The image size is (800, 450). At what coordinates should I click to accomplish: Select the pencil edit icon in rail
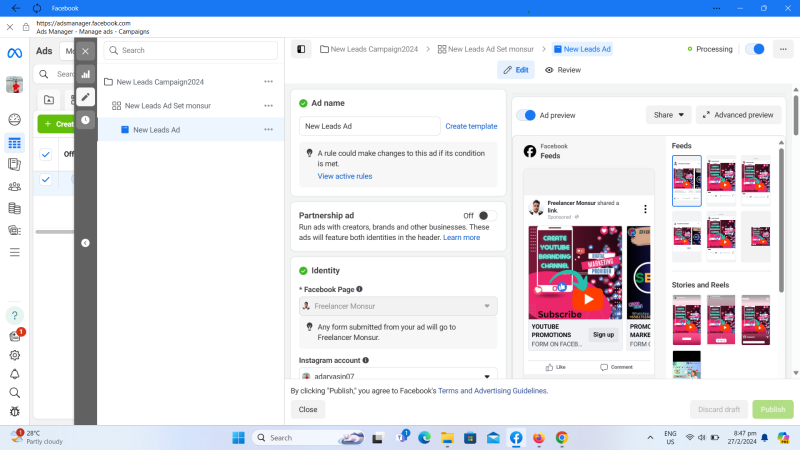(x=85, y=97)
